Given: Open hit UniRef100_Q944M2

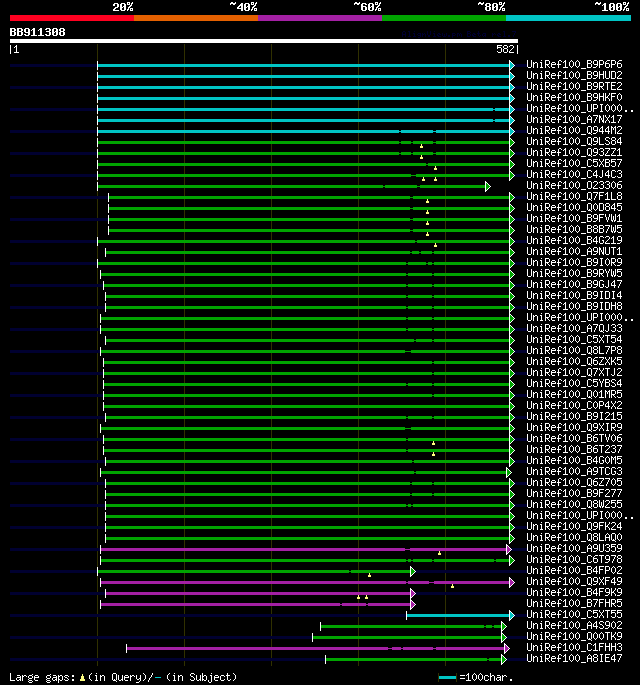Looking at the screenshot, I should (x=574, y=131).
